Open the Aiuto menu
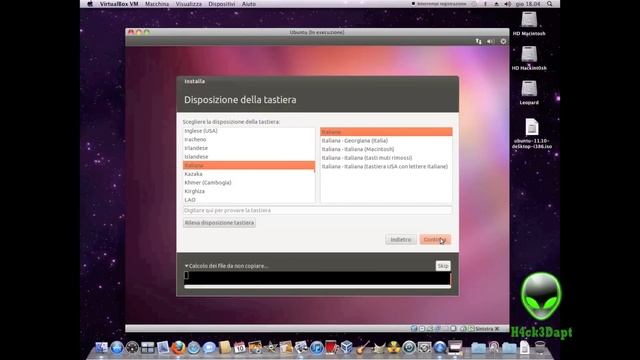The image size is (640, 360). click(x=249, y=4)
